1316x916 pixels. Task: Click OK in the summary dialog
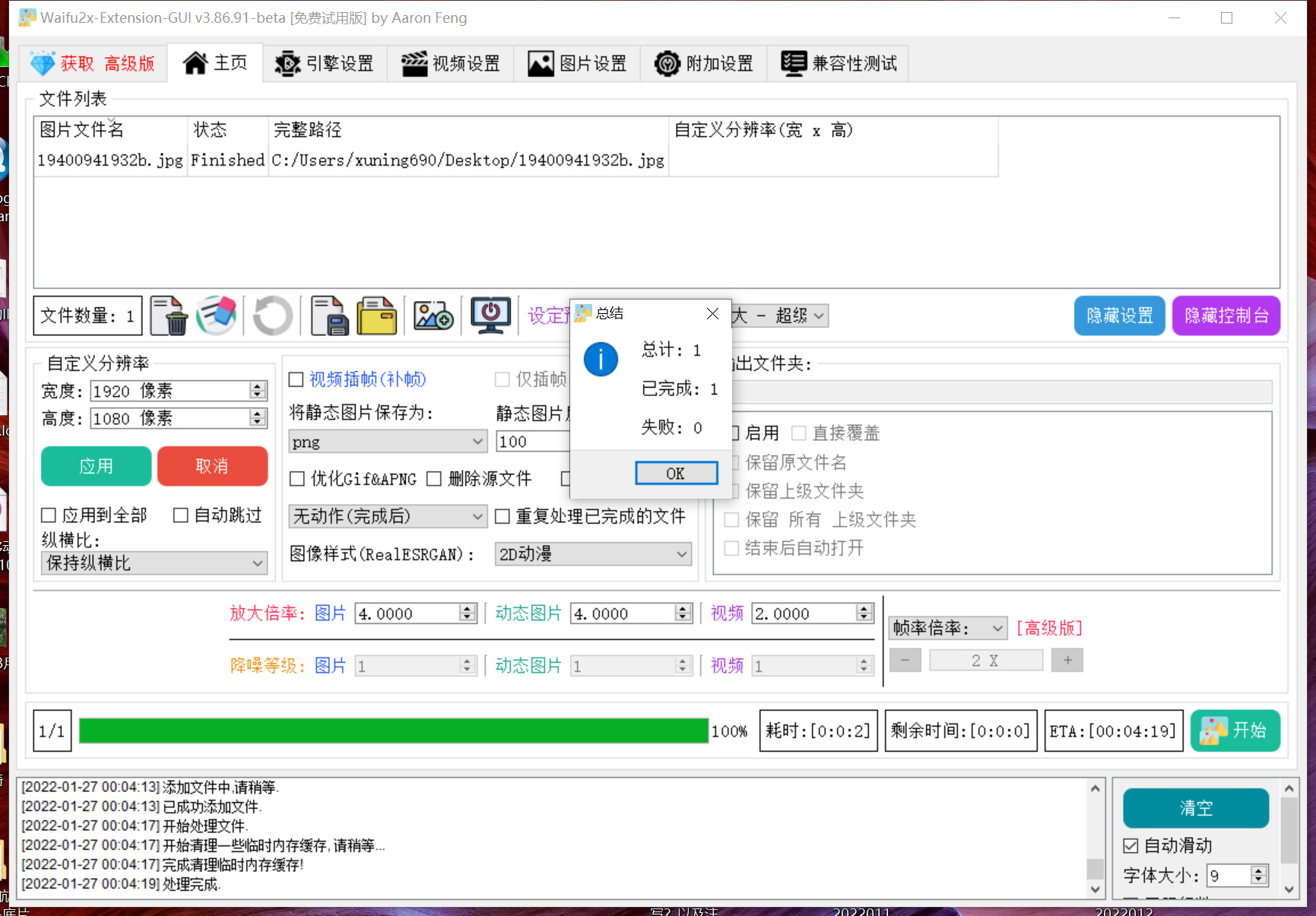tap(676, 473)
